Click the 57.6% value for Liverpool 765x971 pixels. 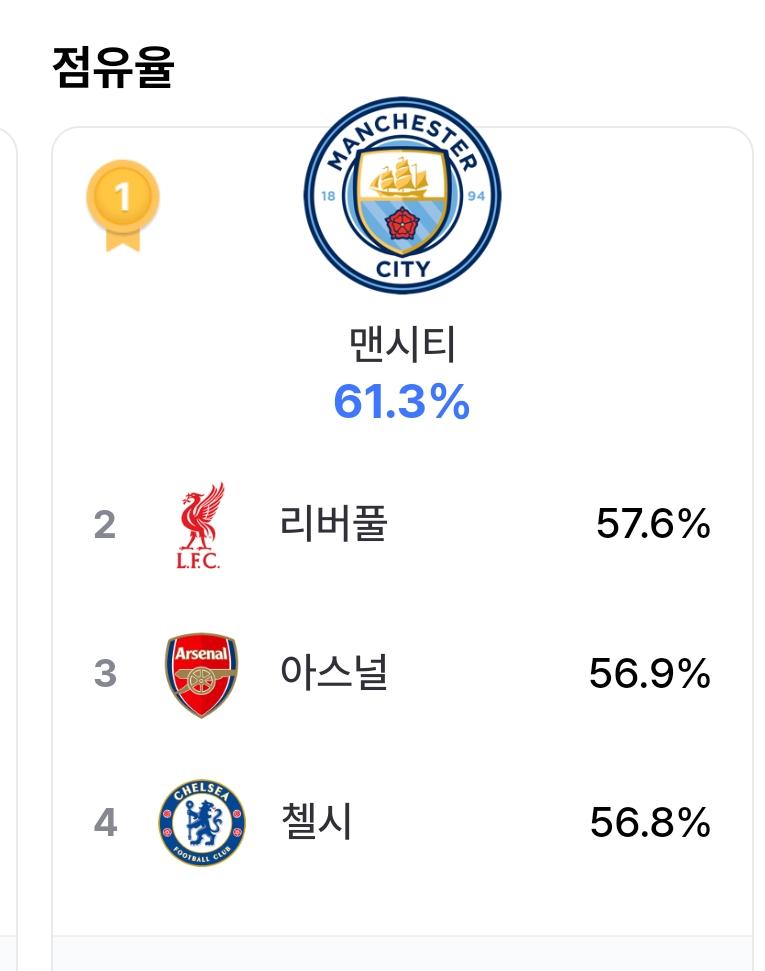(x=653, y=524)
